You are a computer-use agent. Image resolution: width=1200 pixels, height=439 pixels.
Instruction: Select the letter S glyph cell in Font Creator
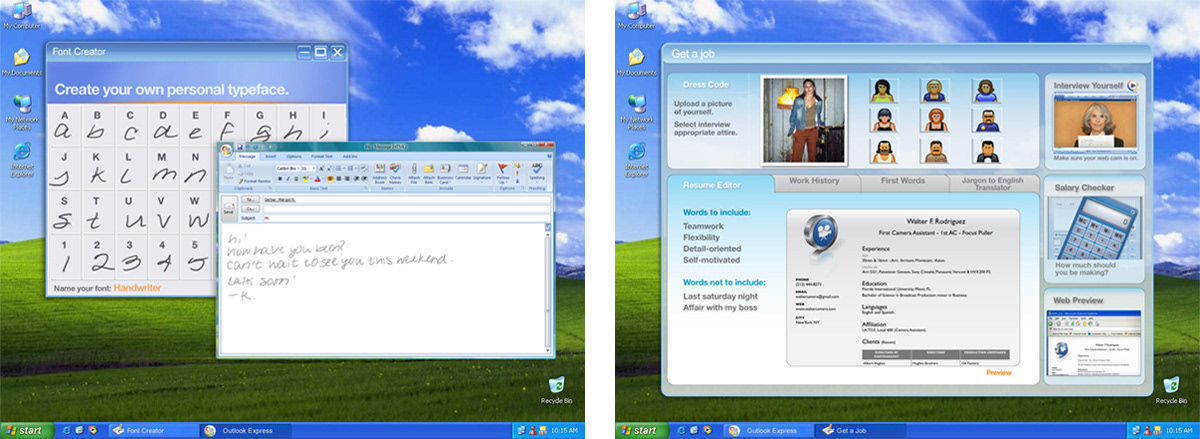62,213
